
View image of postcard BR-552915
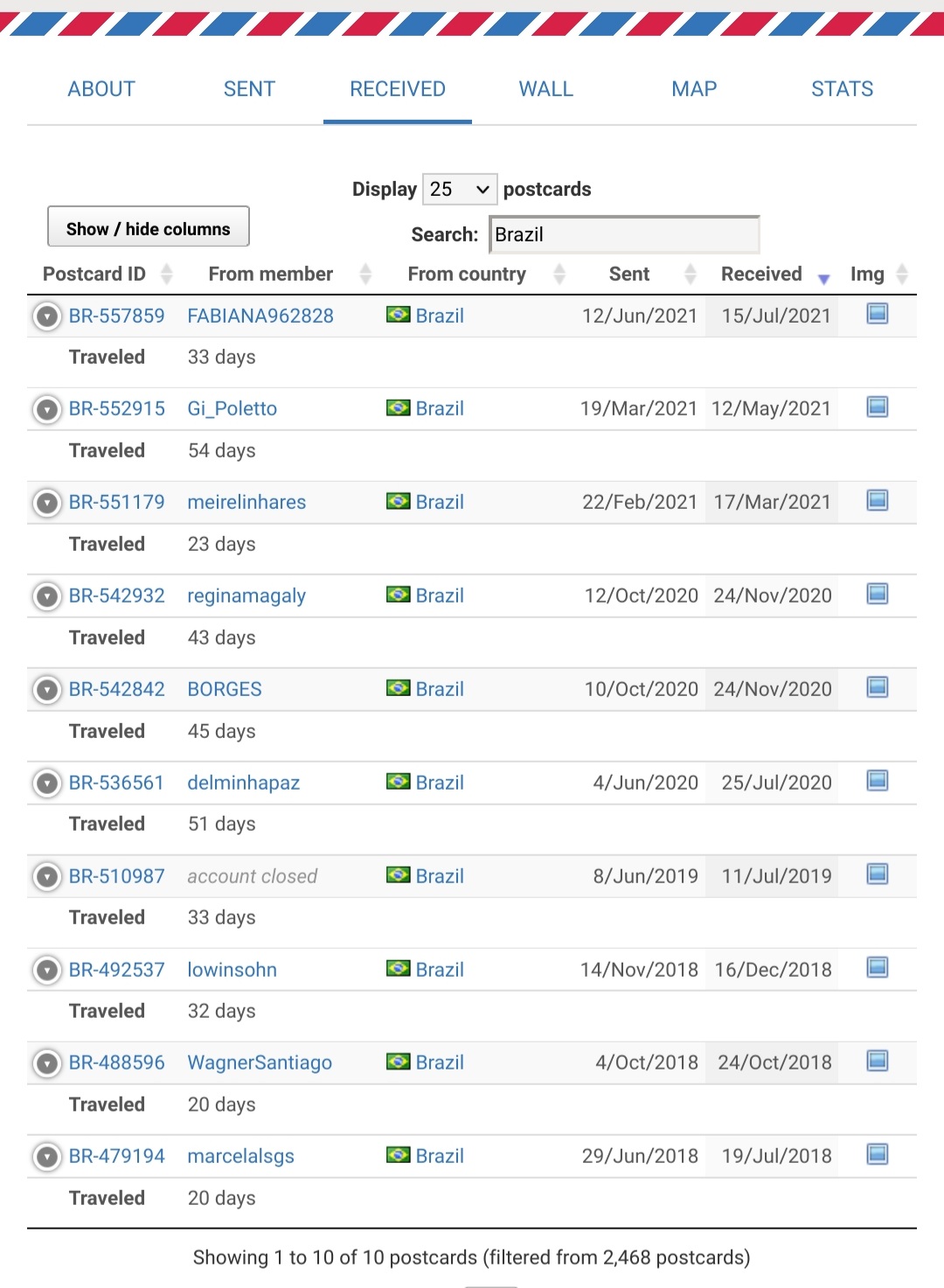click(x=877, y=407)
